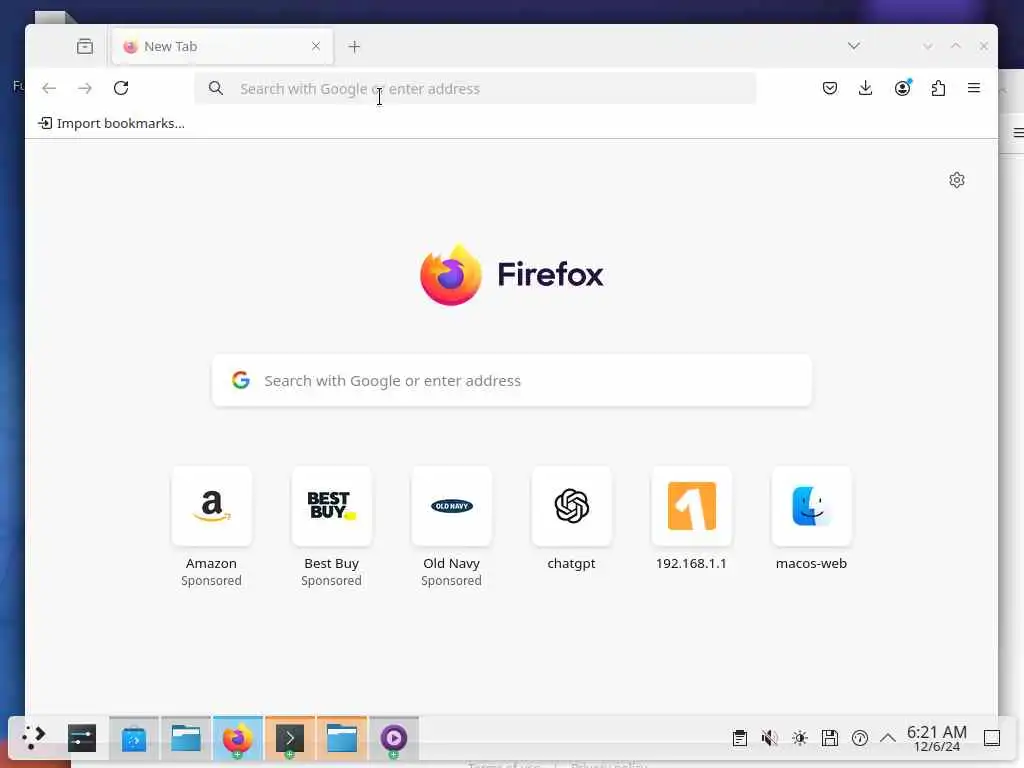Viewport: 1024px width, 768px height.
Task: Open a new tab with the plus button
Action: click(354, 46)
